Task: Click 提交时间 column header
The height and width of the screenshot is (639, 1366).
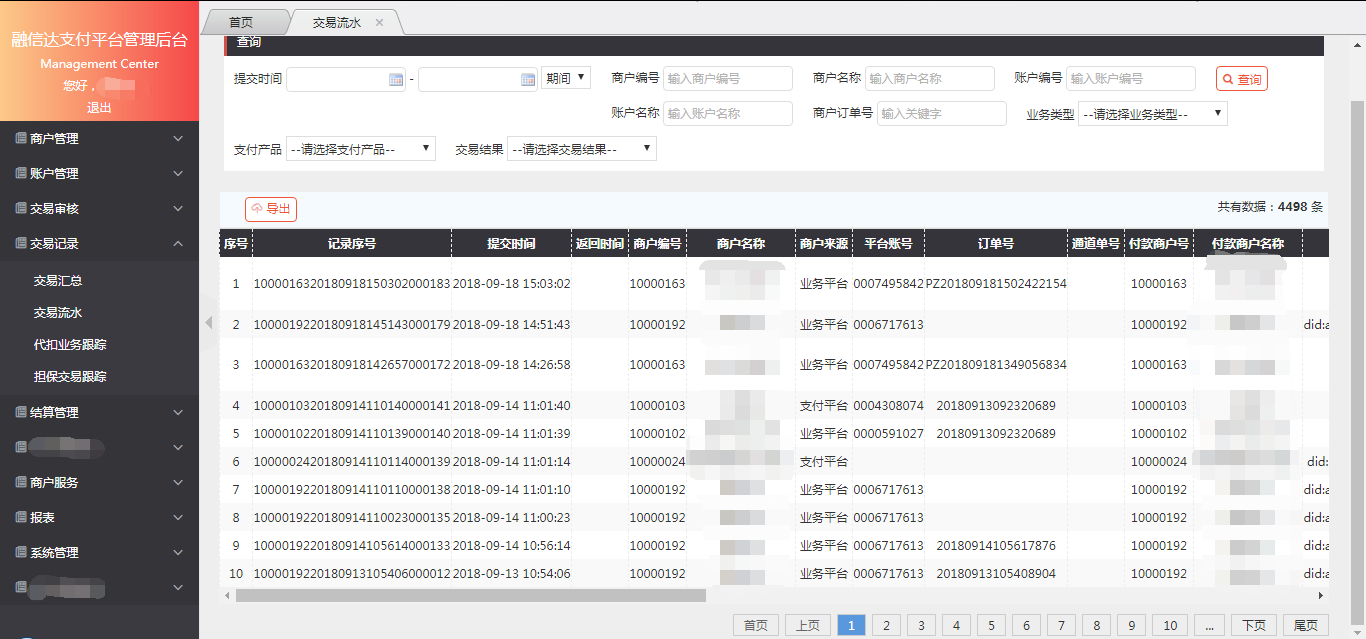Action: (x=511, y=243)
